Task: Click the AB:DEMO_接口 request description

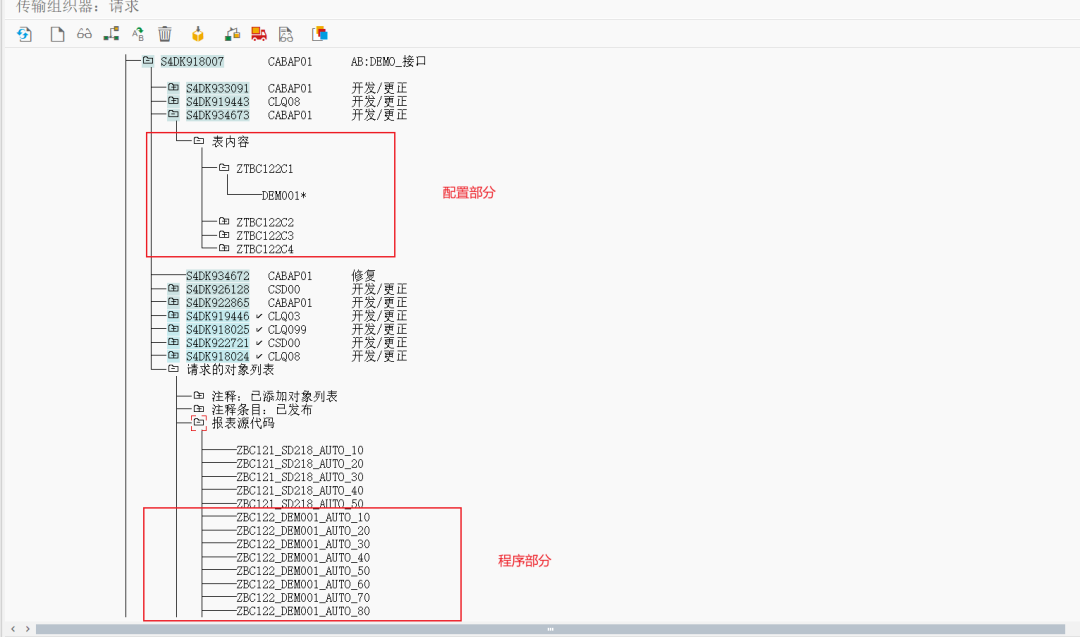Action: coord(388,61)
